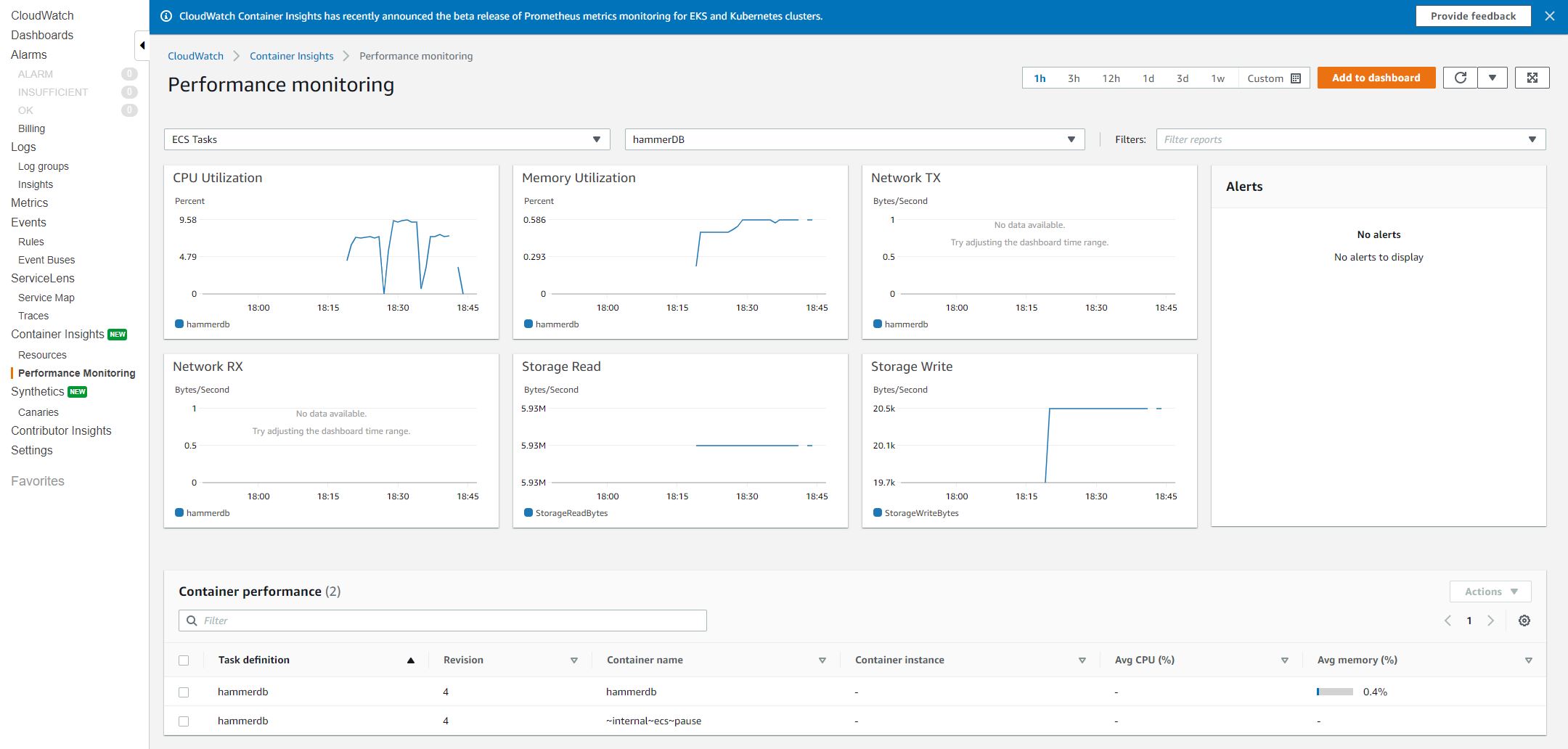This screenshot has width=1568, height=749.
Task: Open Log groups in sidebar
Action: (44, 166)
